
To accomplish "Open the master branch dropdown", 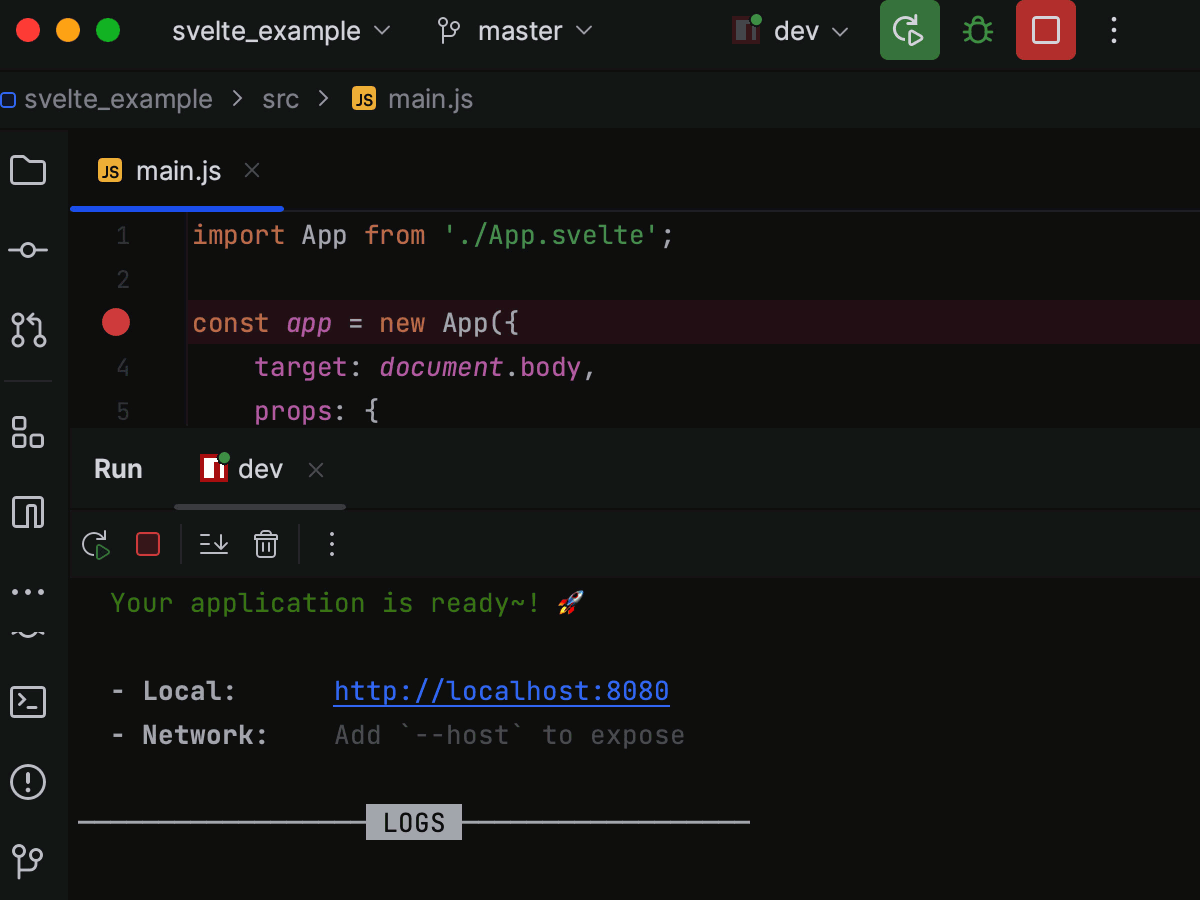I will click(516, 31).
